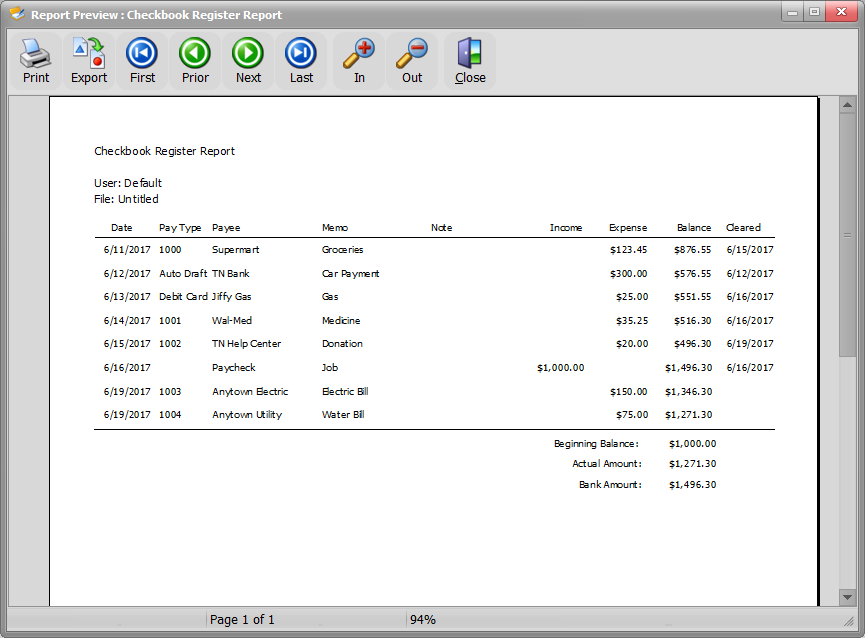The height and width of the screenshot is (638, 865).
Task: Click the 94% zoom level in status bar
Action: pyautogui.click(x=423, y=620)
